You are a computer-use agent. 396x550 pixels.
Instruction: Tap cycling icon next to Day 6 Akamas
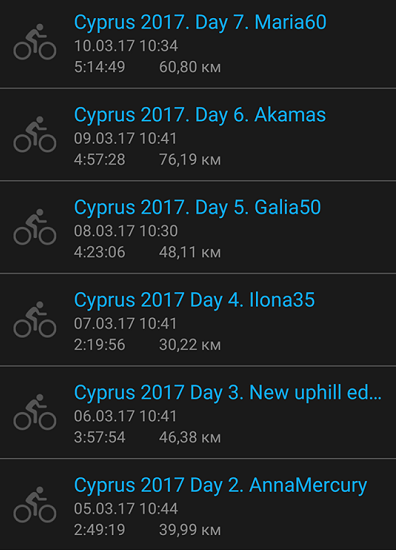[x=35, y=134]
